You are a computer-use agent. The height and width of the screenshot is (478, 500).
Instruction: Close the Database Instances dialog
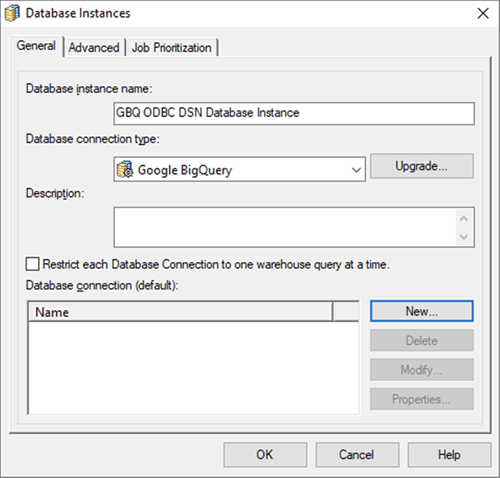coord(483,14)
